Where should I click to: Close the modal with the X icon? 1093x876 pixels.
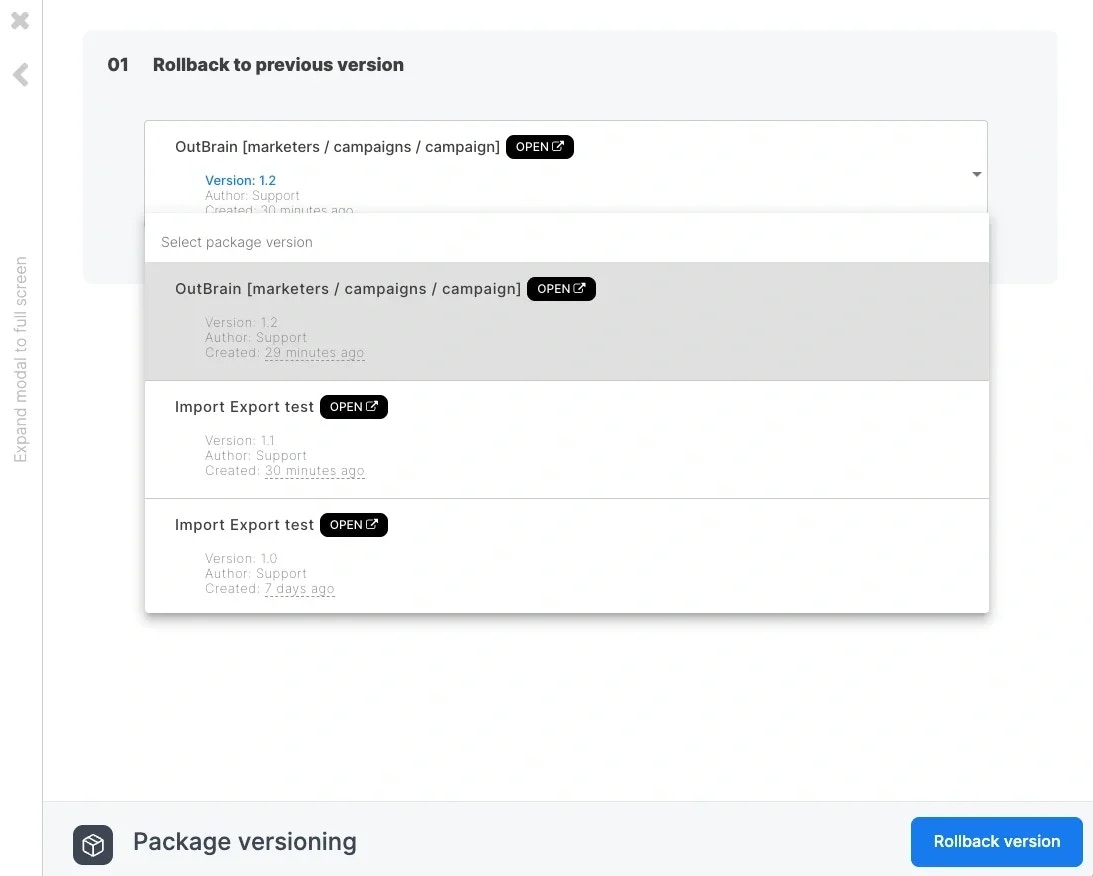18,20
